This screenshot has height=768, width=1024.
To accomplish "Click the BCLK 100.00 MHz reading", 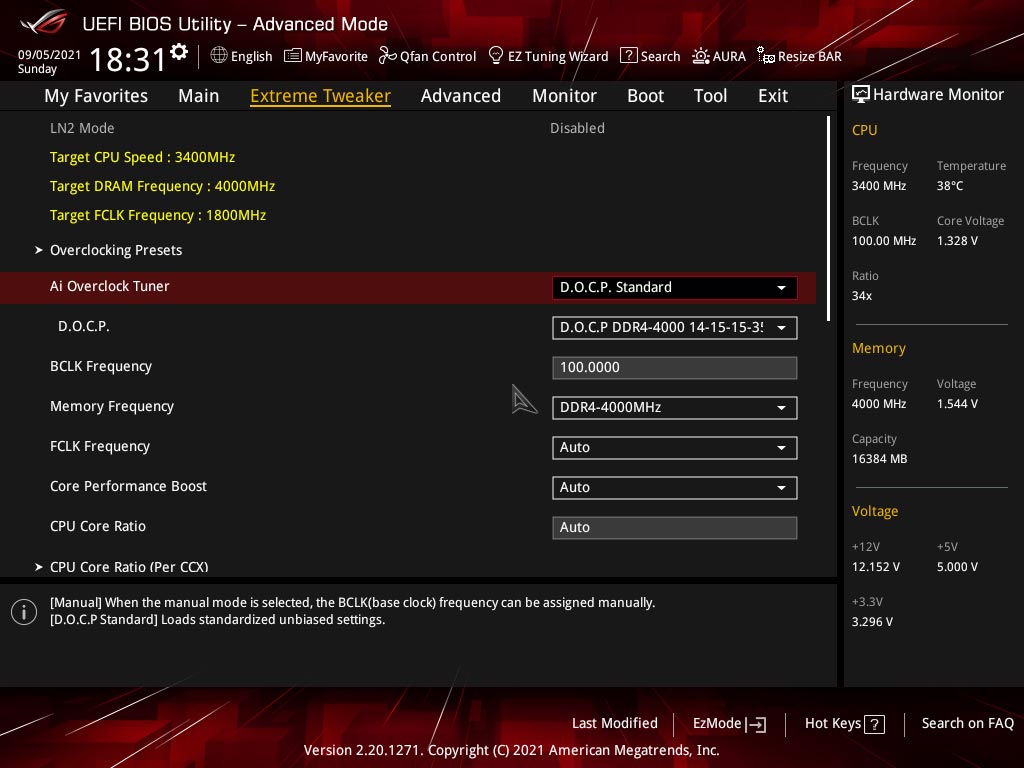I will (884, 241).
